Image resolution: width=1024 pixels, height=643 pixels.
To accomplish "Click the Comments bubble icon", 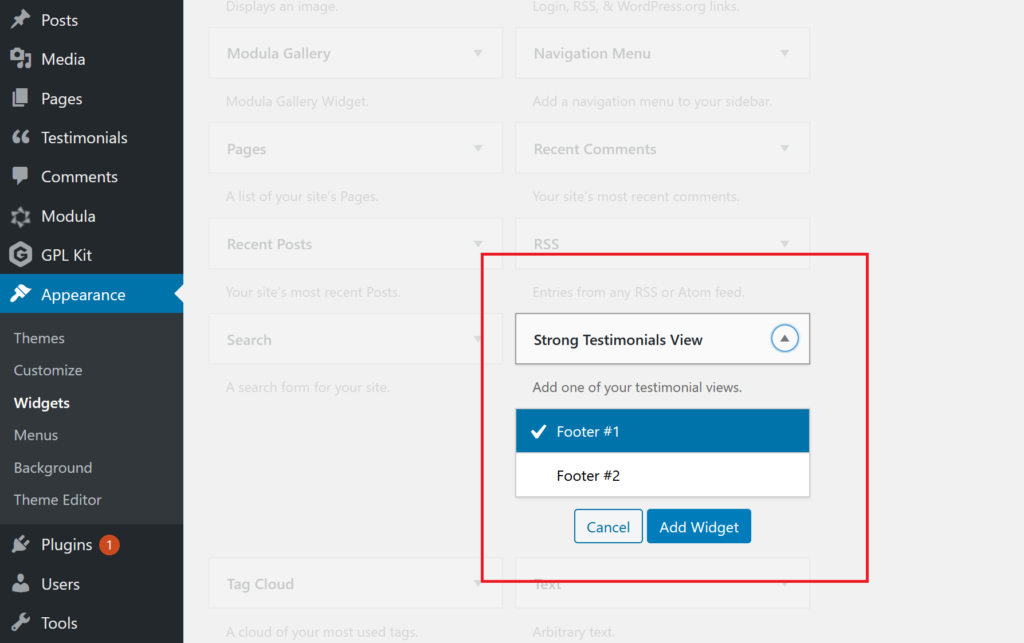I will coord(20,176).
